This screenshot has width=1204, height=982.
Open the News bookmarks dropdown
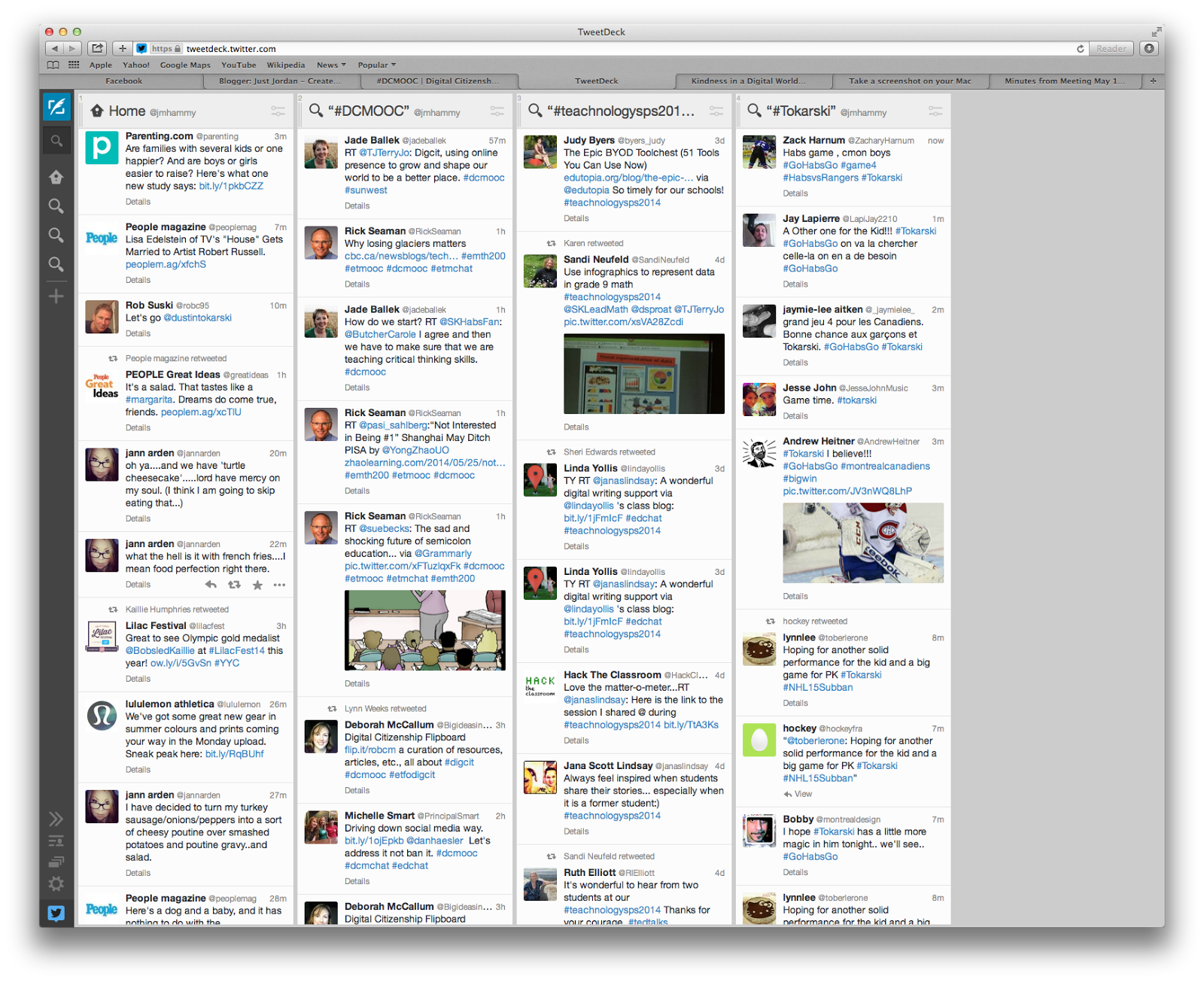[x=331, y=65]
